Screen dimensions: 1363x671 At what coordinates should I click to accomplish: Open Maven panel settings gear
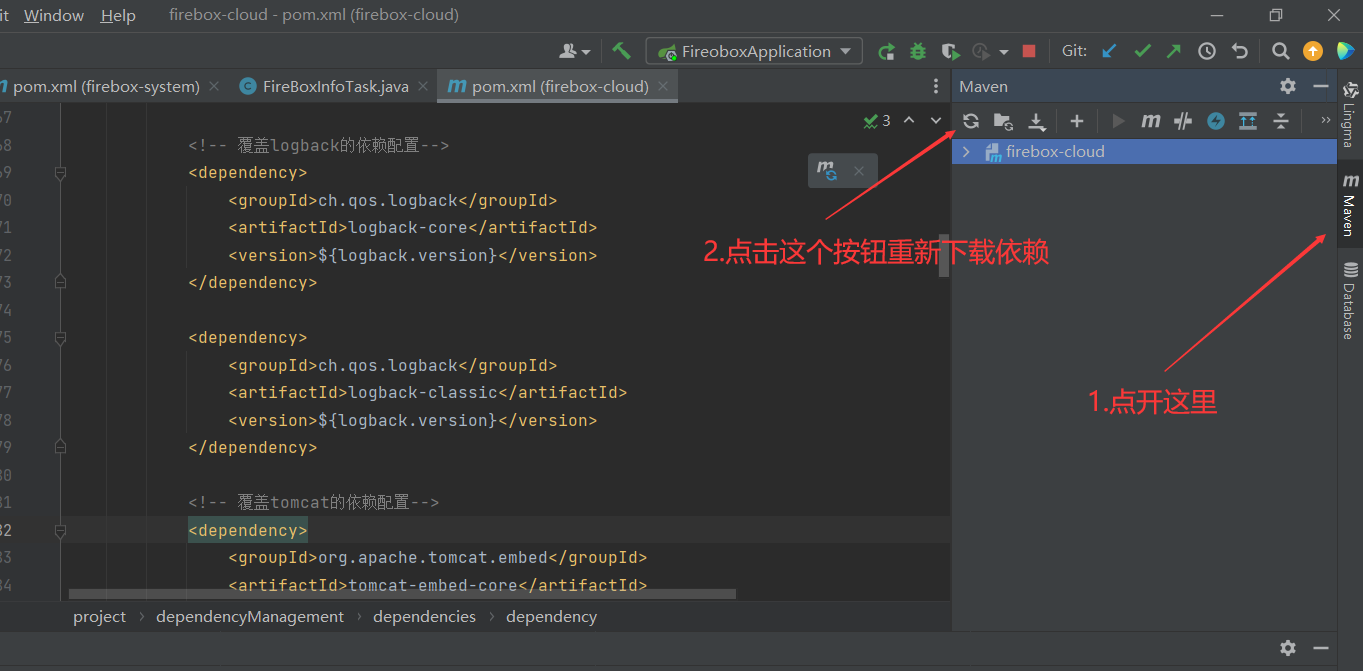click(1288, 86)
